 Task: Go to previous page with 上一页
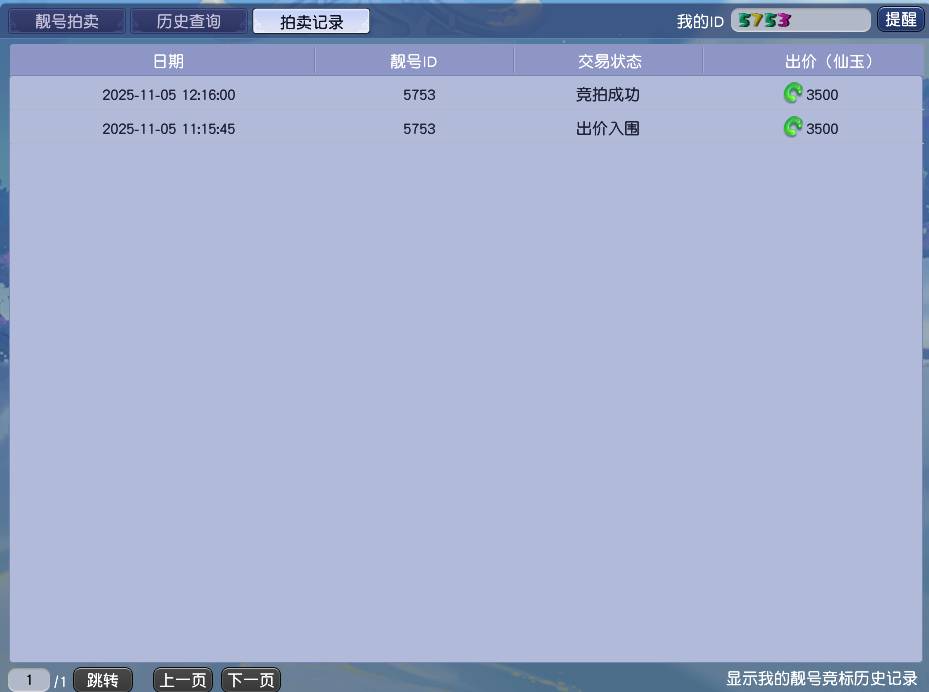182,680
